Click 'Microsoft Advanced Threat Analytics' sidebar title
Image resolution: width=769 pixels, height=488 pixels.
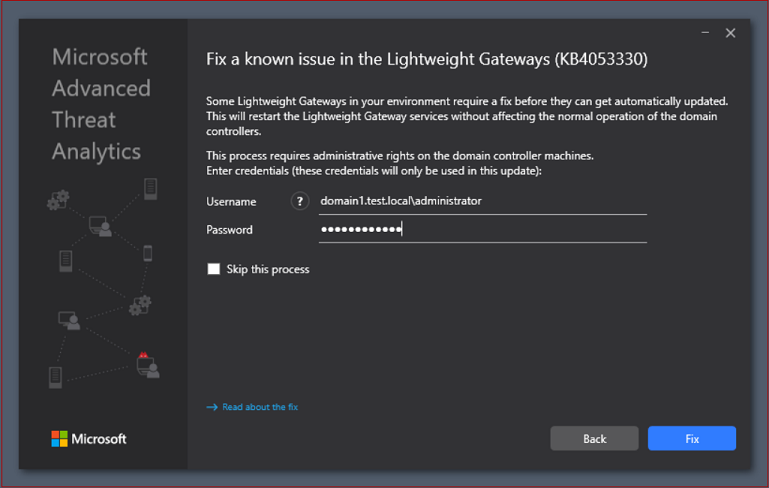click(101, 104)
